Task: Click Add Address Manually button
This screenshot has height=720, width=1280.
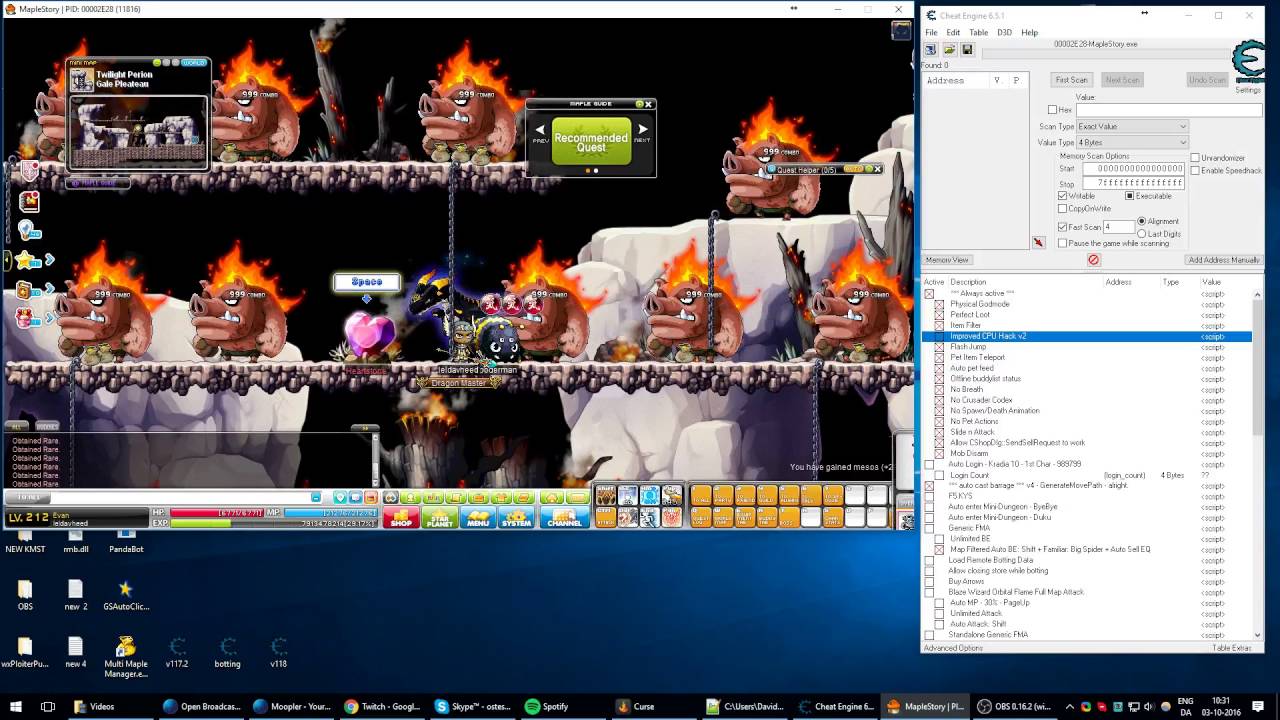Action: tap(1224, 260)
